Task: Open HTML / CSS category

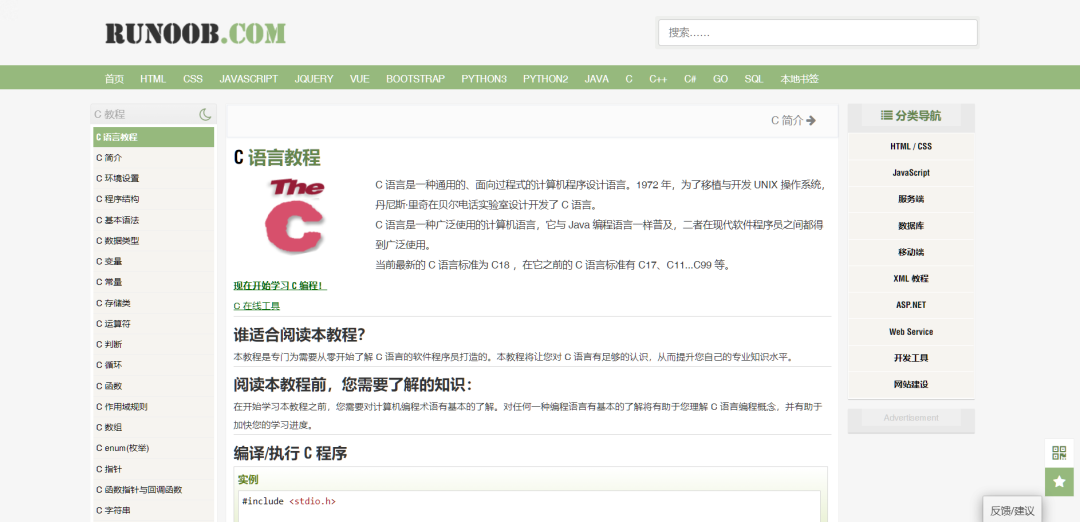Action: [910, 146]
